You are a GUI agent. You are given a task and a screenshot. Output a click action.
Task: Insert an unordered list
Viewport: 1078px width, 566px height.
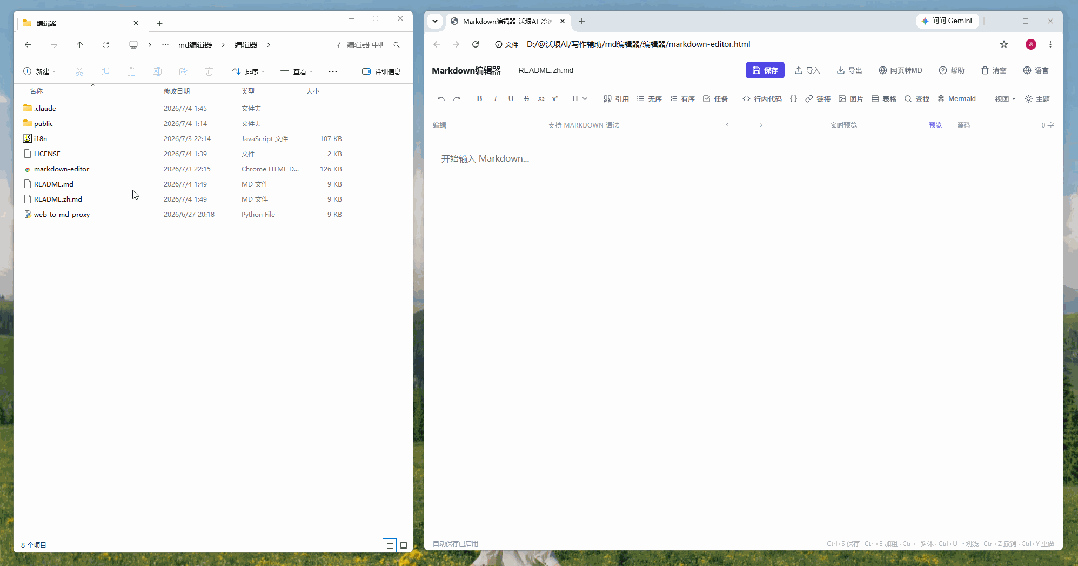(x=649, y=99)
